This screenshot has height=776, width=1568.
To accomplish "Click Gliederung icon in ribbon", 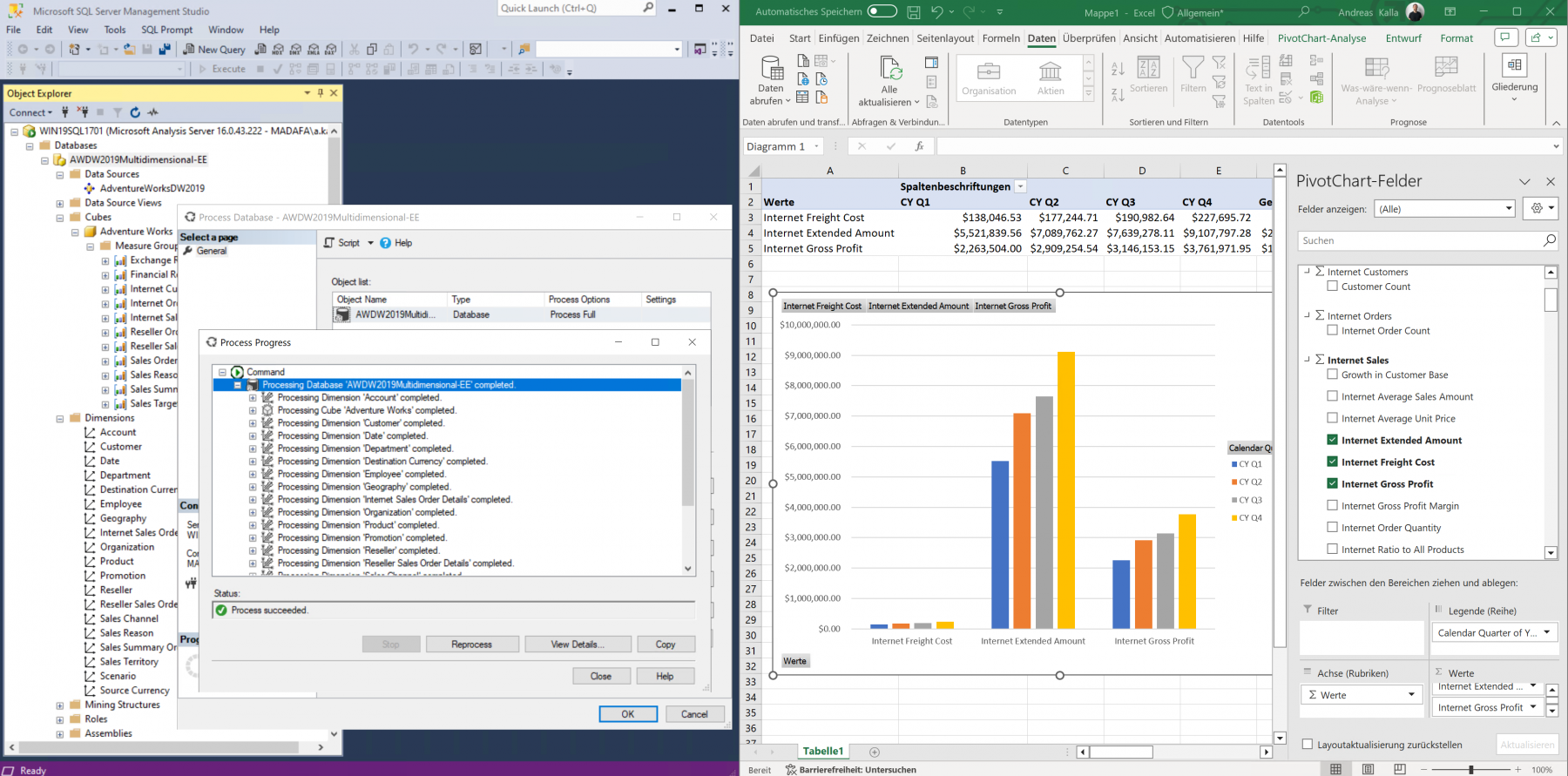I will click(1515, 66).
